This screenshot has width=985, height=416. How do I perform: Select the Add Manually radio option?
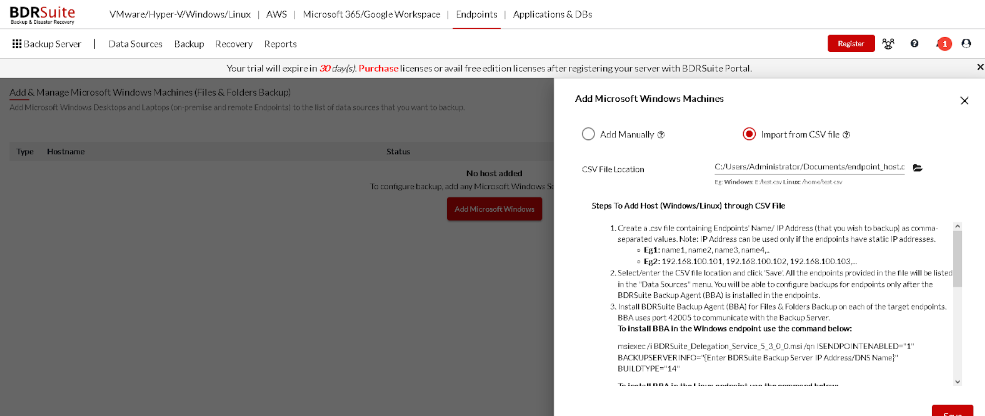pos(588,134)
